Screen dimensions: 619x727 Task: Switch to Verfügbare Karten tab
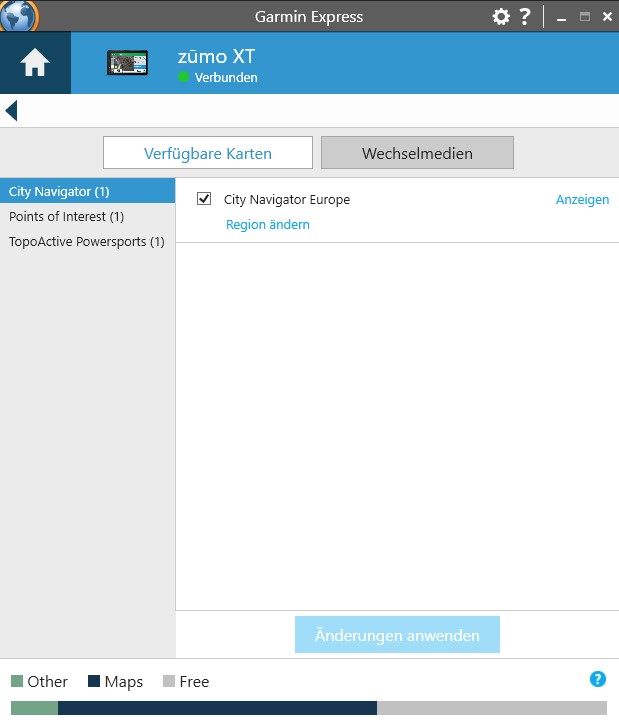(208, 153)
